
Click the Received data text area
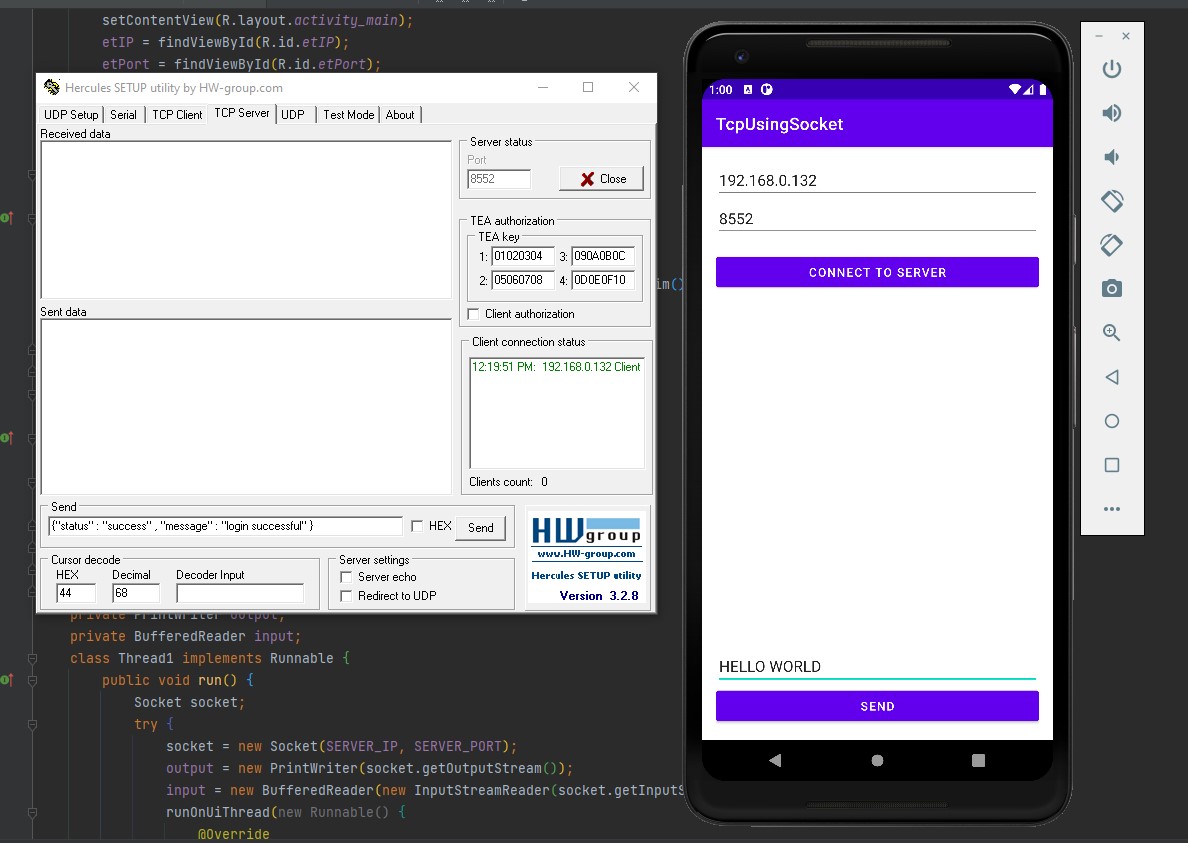[x=245, y=220]
